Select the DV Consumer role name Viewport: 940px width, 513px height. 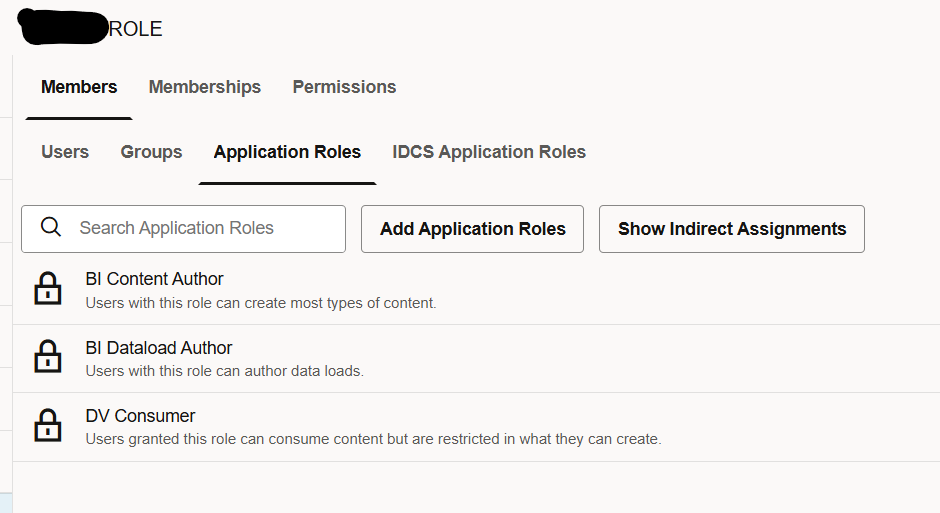[140, 416]
